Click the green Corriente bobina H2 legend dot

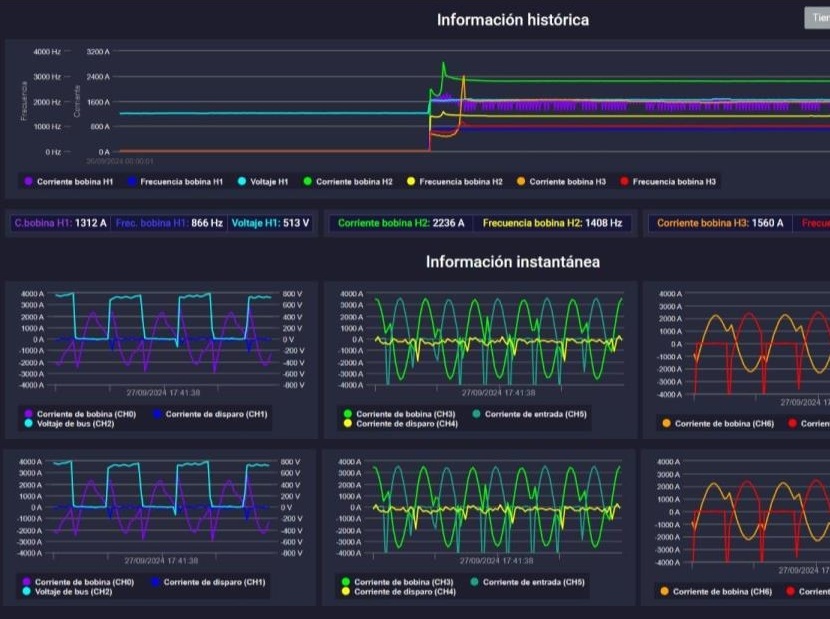[x=308, y=182]
